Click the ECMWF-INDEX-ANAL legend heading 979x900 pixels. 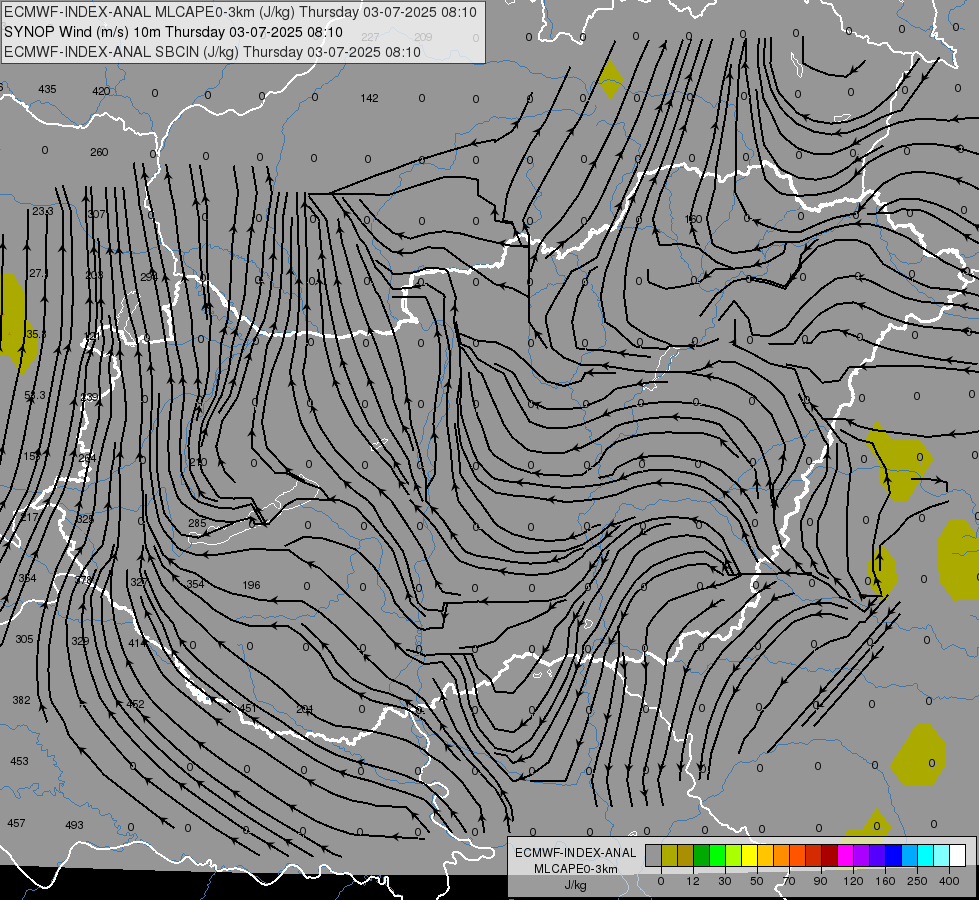(575, 853)
